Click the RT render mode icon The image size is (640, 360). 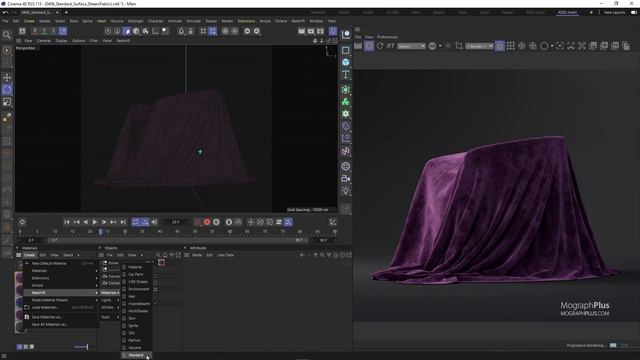click(391, 46)
